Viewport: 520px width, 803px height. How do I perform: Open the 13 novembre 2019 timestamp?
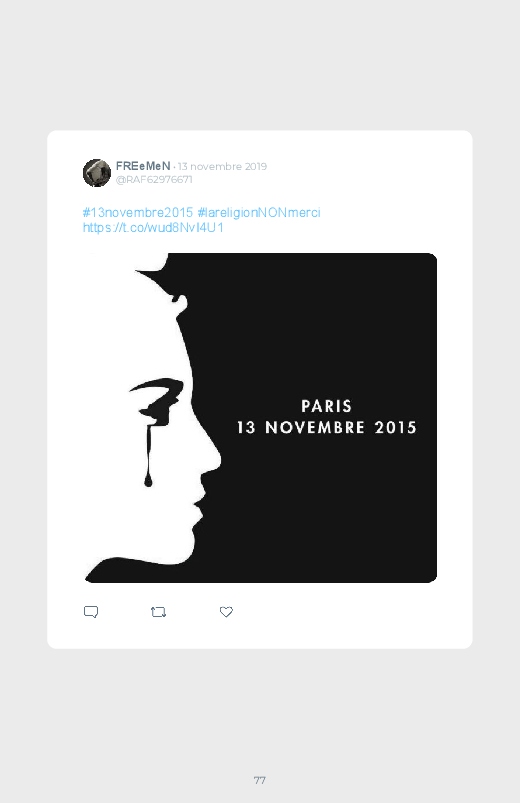pos(222,166)
